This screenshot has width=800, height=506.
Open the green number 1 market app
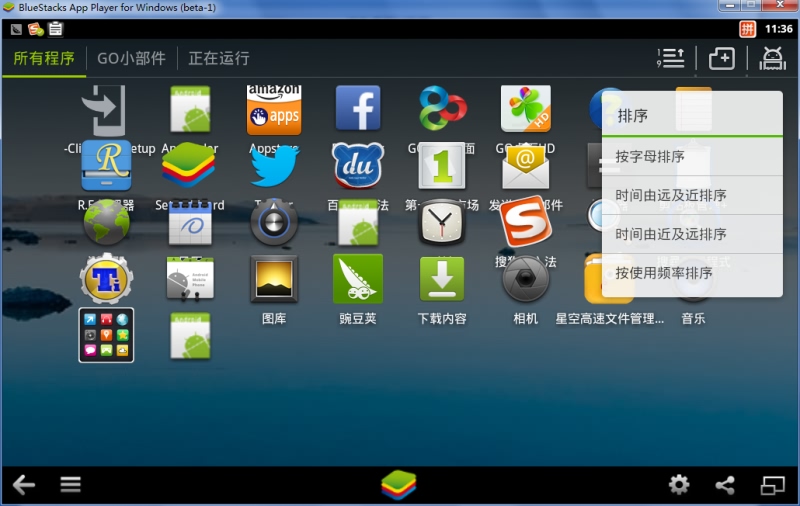coord(442,165)
